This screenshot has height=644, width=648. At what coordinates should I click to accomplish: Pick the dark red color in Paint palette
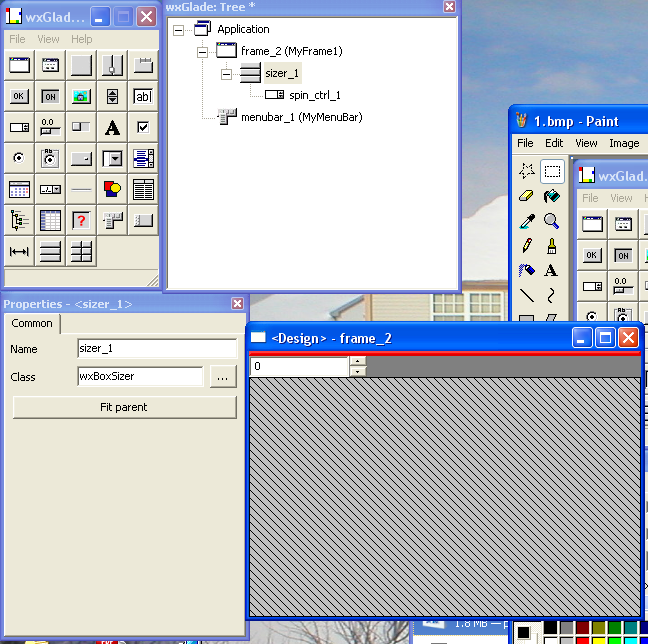[583, 629]
